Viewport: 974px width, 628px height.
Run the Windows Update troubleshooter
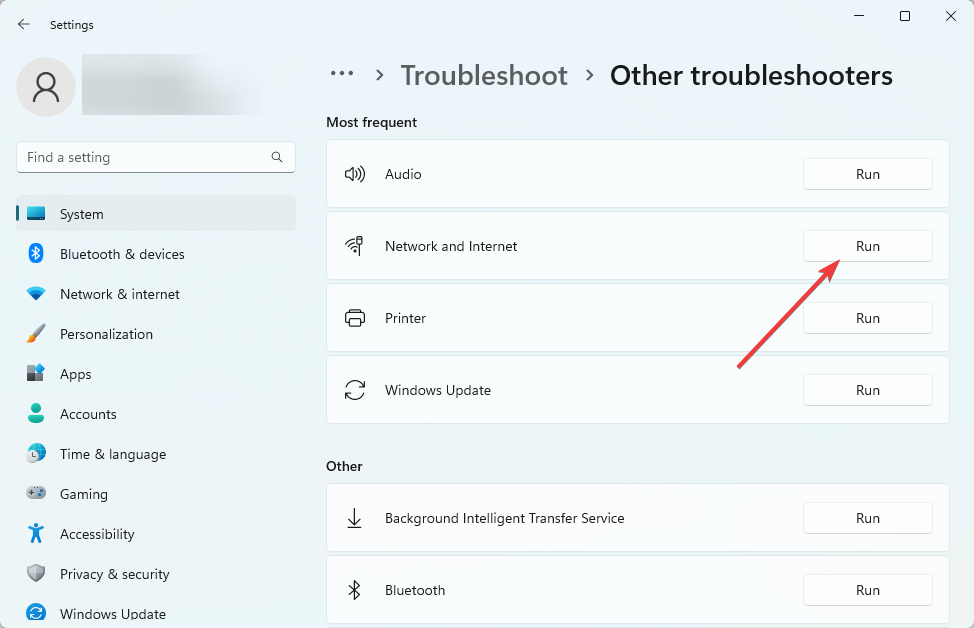[868, 390]
